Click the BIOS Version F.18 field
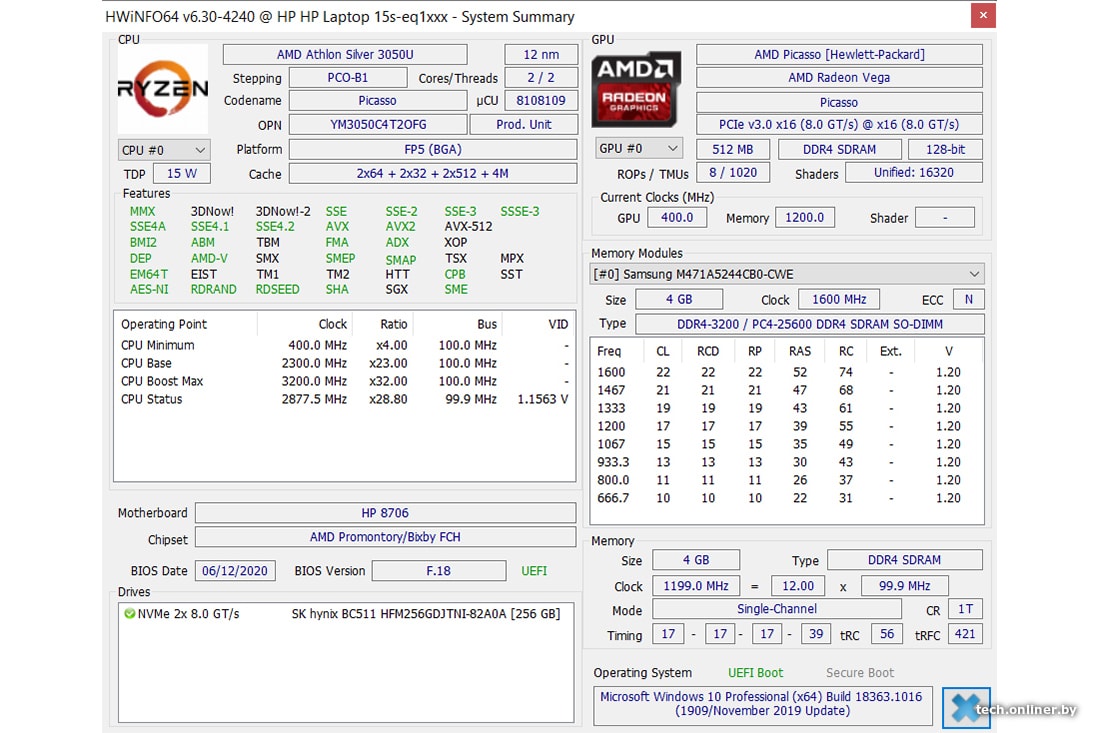The height and width of the screenshot is (733, 1100). coord(438,571)
